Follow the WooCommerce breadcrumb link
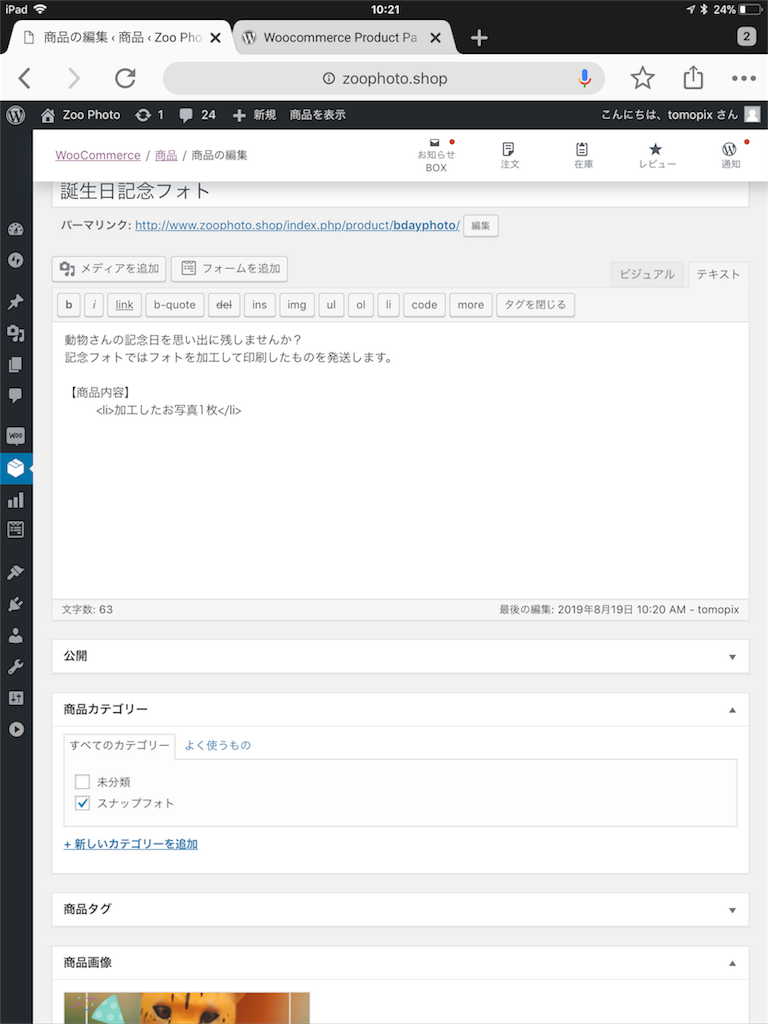Screen dimensions: 768x1024 pyautogui.click(x=98, y=155)
